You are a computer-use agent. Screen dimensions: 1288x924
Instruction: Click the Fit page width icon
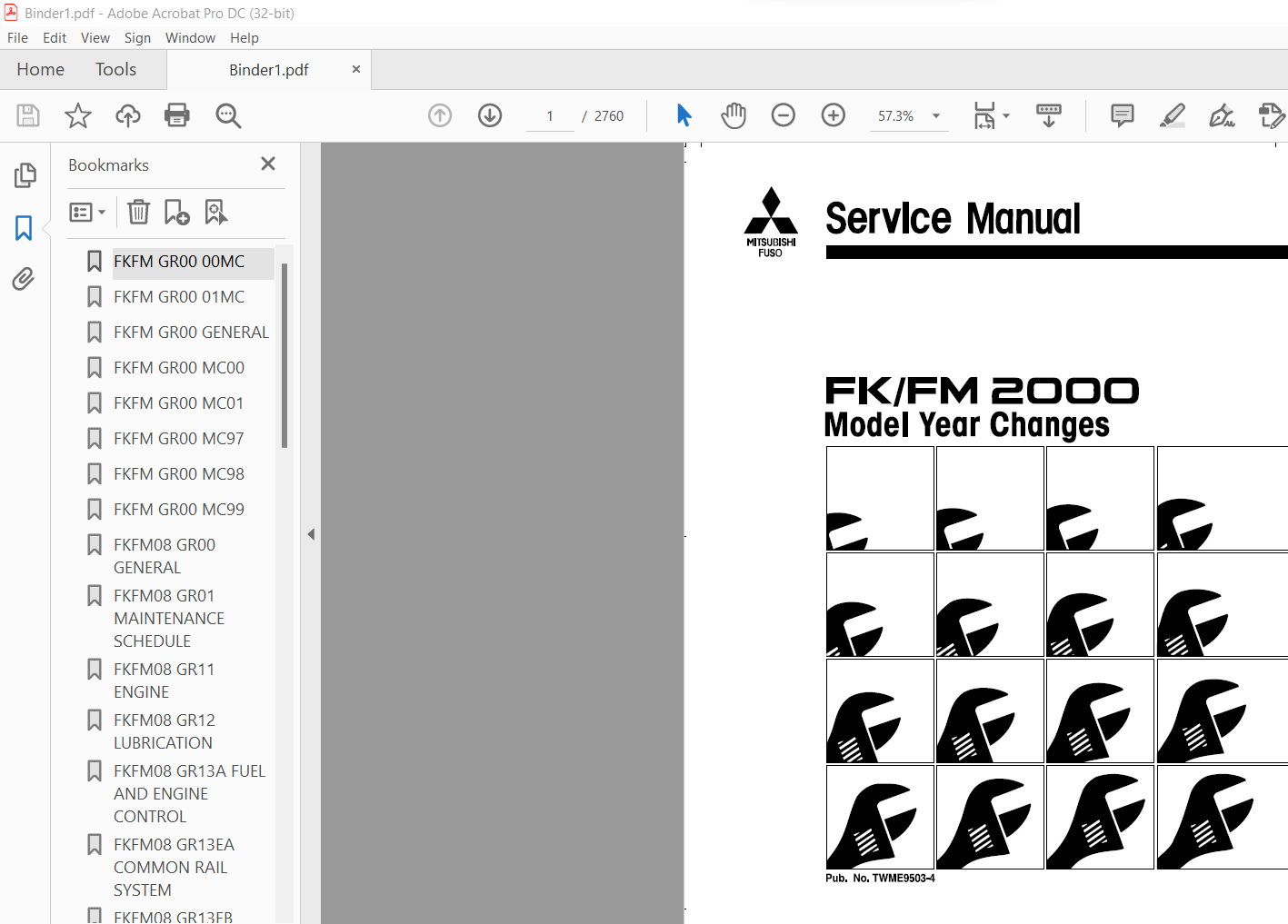pyautogui.click(x=984, y=115)
